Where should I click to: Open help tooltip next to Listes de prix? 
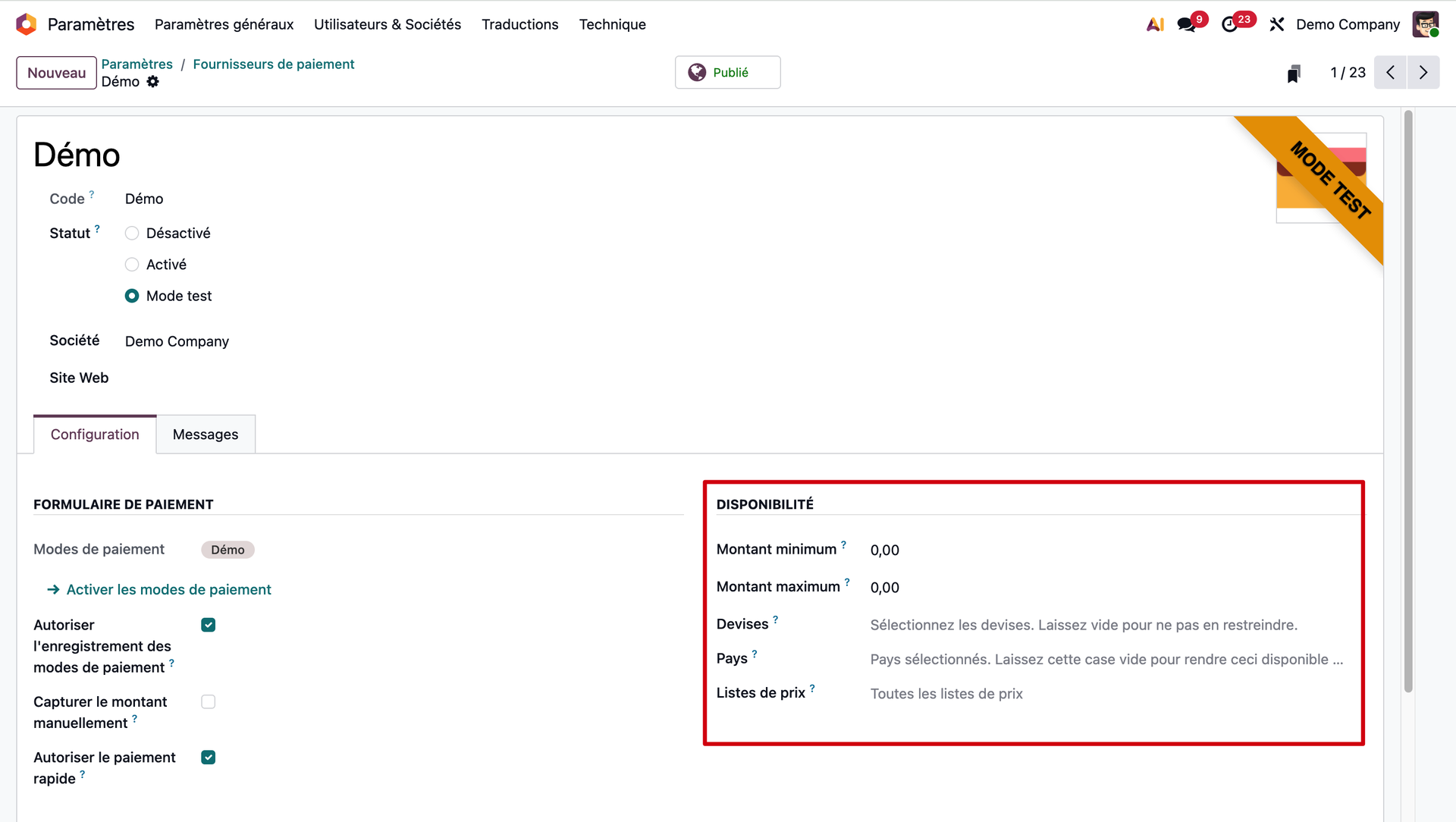(x=812, y=689)
